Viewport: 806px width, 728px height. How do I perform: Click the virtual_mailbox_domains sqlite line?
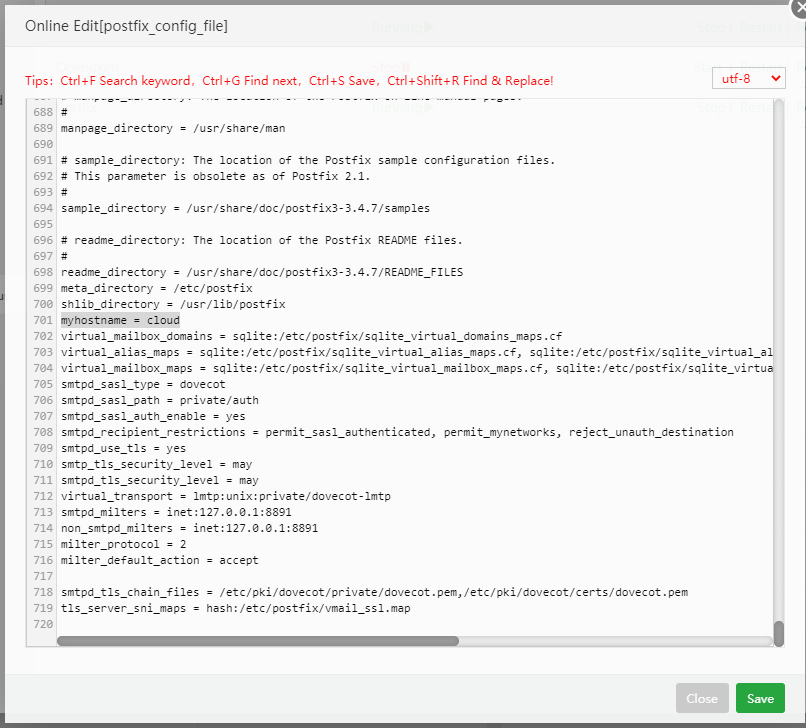coord(311,336)
